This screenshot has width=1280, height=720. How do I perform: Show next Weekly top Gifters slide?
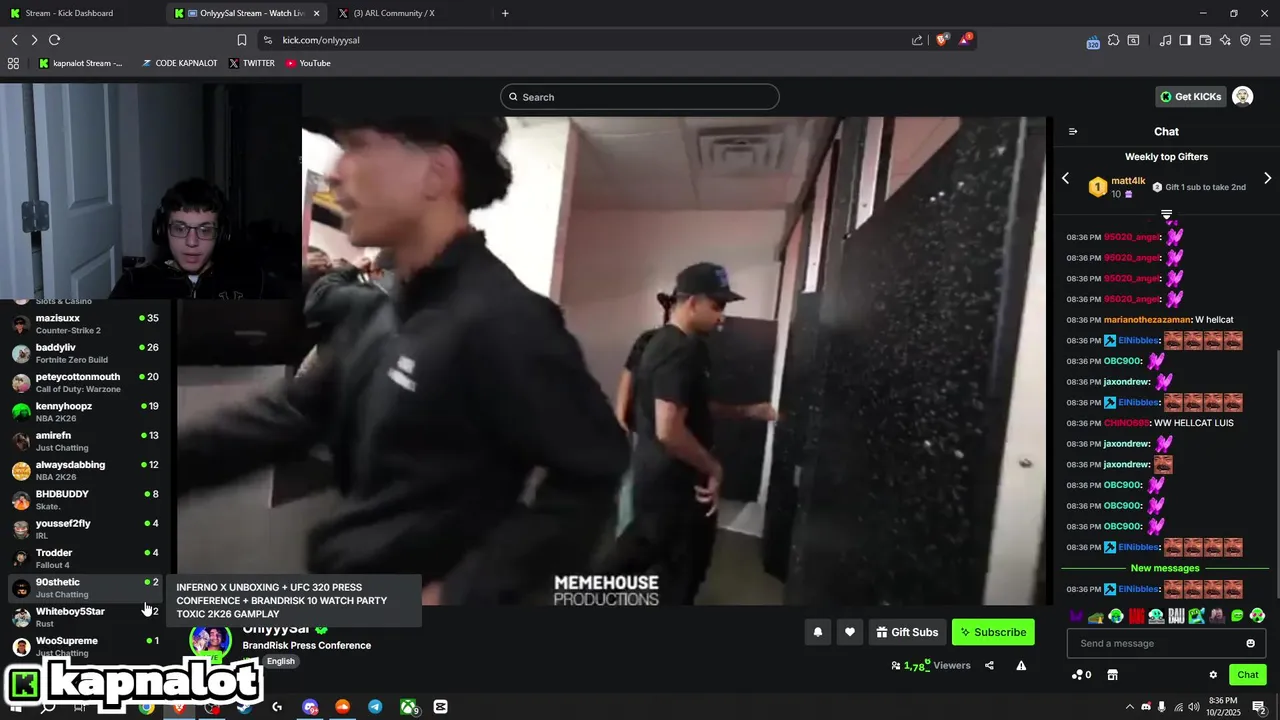click(x=1267, y=178)
